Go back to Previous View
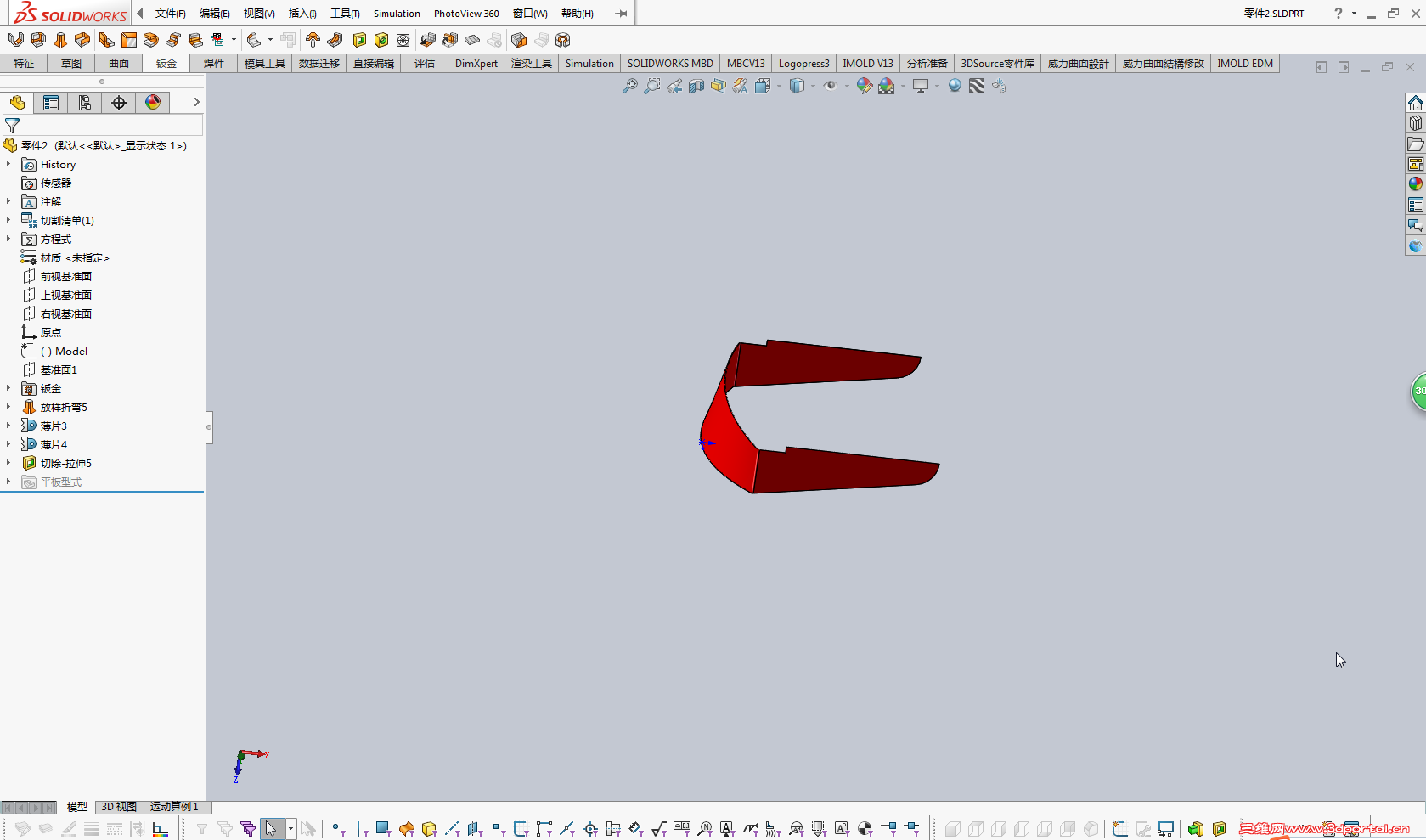Screen dimensions: 1426x840 coord(674,86)
